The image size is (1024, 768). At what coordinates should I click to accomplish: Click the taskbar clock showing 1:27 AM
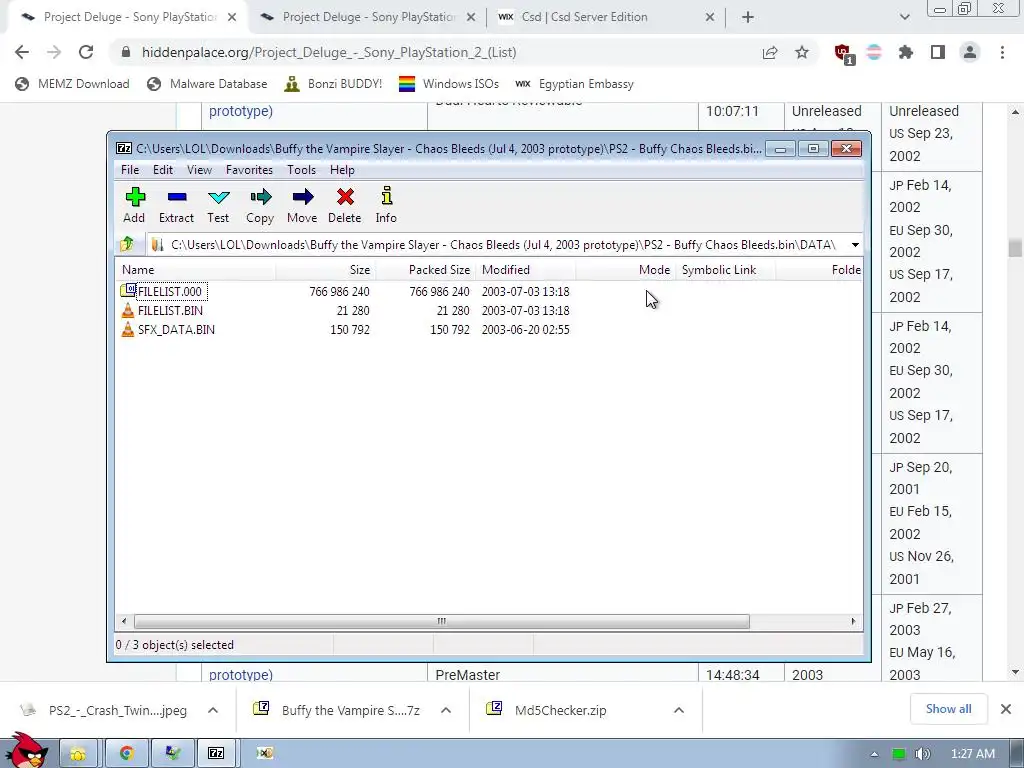972,754
